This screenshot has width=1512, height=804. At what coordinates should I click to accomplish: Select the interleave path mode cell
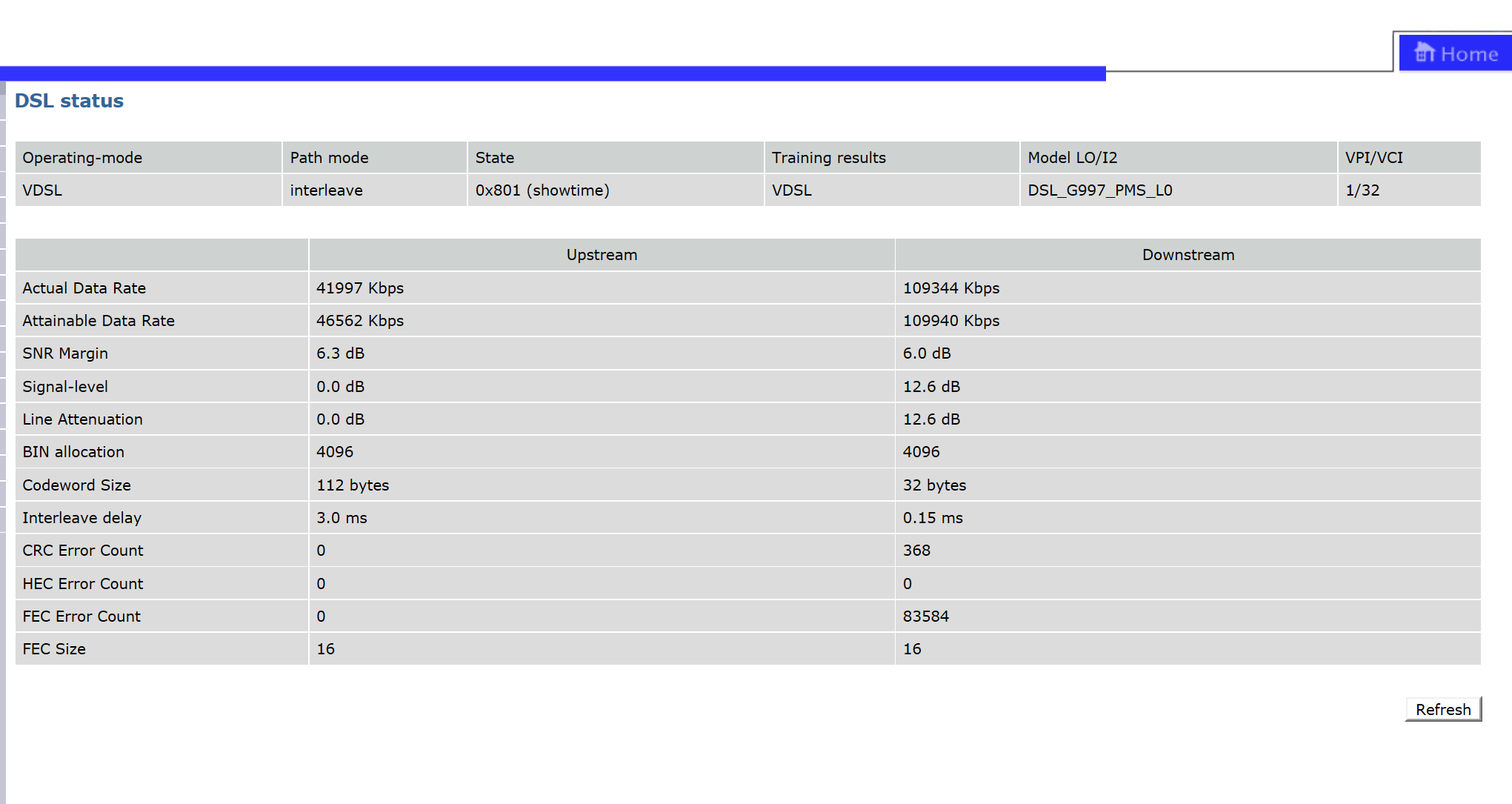[326, 190]
